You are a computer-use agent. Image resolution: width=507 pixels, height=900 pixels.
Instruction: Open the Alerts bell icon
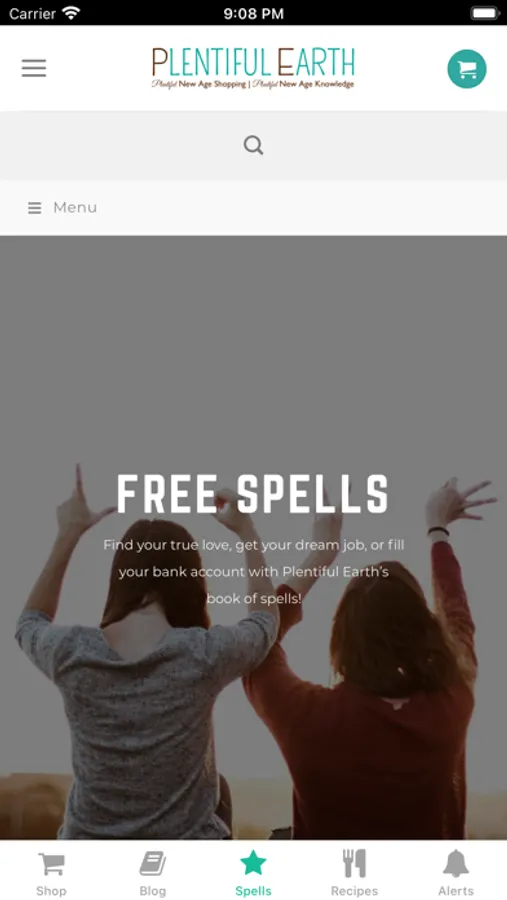(x=456, y=864)
